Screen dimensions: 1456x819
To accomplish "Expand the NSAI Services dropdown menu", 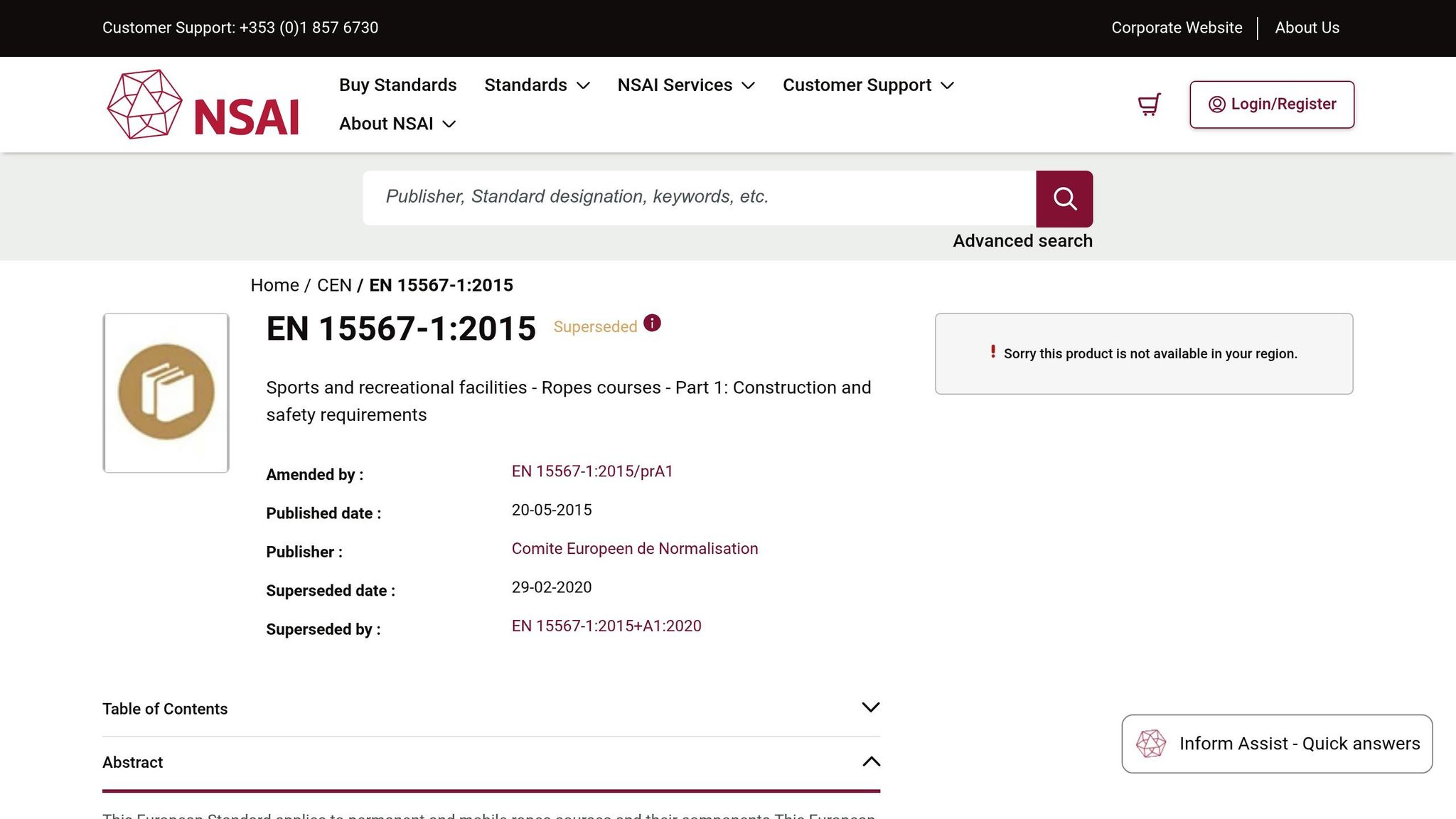I will coord(686,85).
